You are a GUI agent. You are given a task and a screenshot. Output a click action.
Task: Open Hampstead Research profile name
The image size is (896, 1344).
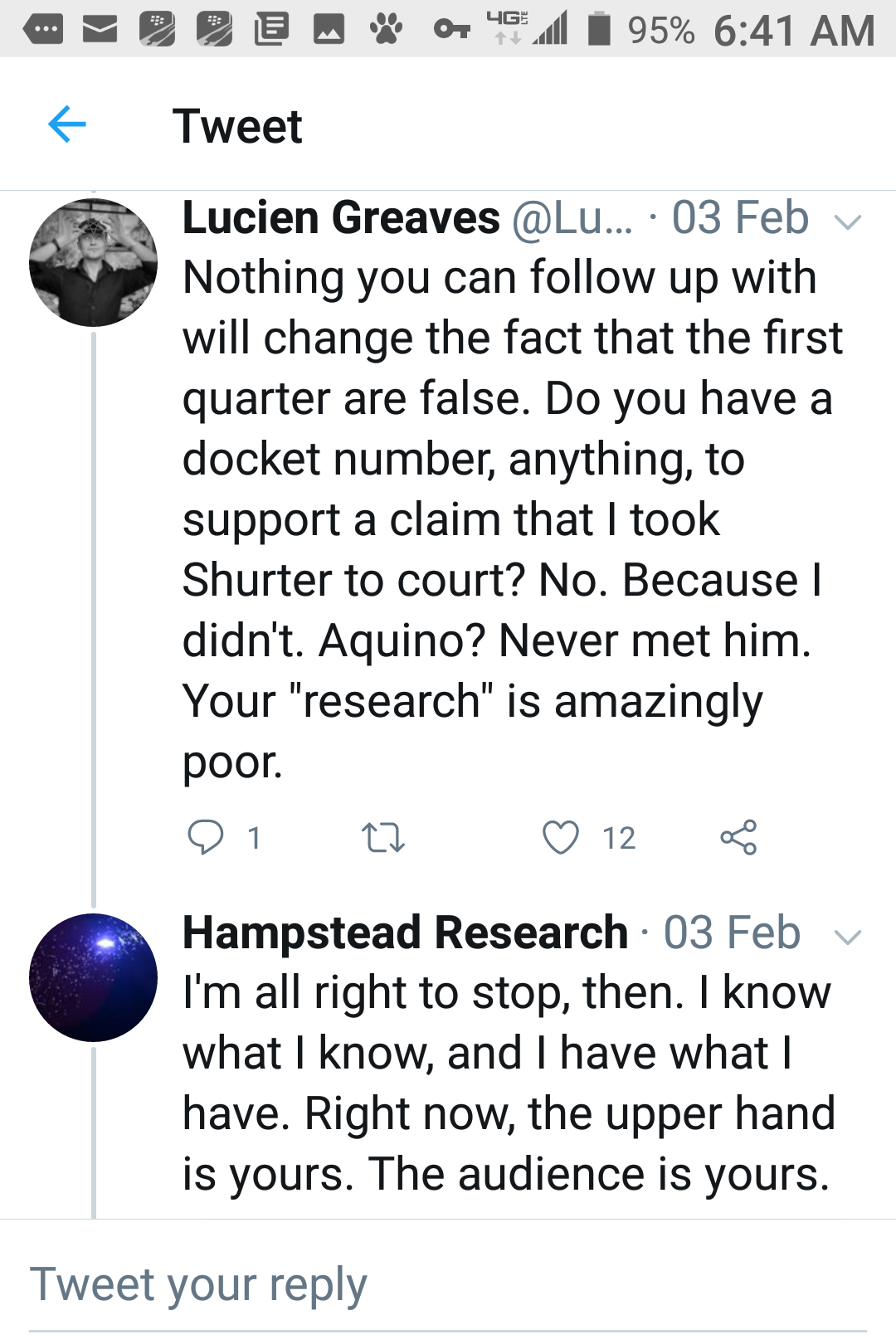click(x=405, y=933)
